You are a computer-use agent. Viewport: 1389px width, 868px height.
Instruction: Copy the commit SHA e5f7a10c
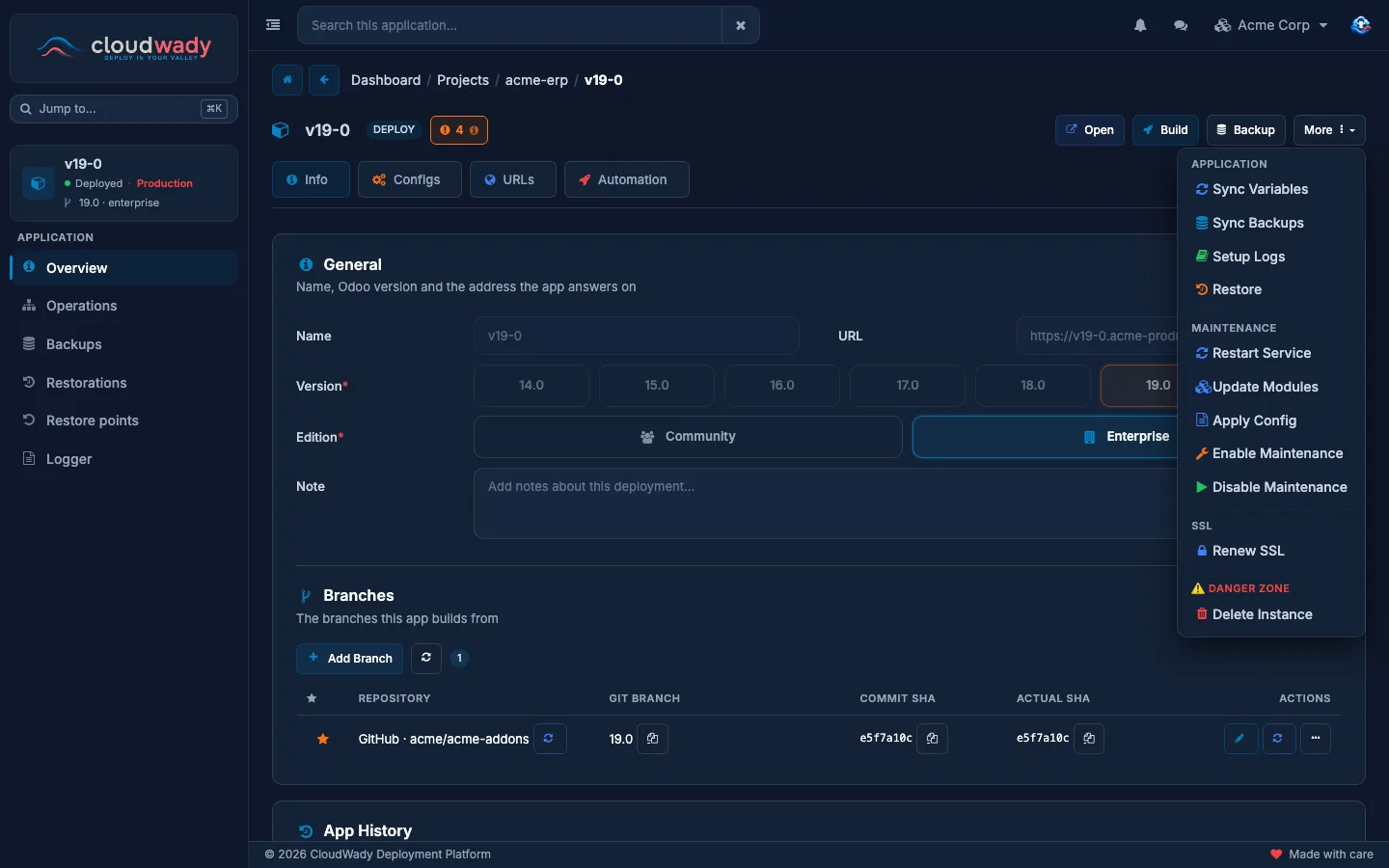(x=933, y=739)
